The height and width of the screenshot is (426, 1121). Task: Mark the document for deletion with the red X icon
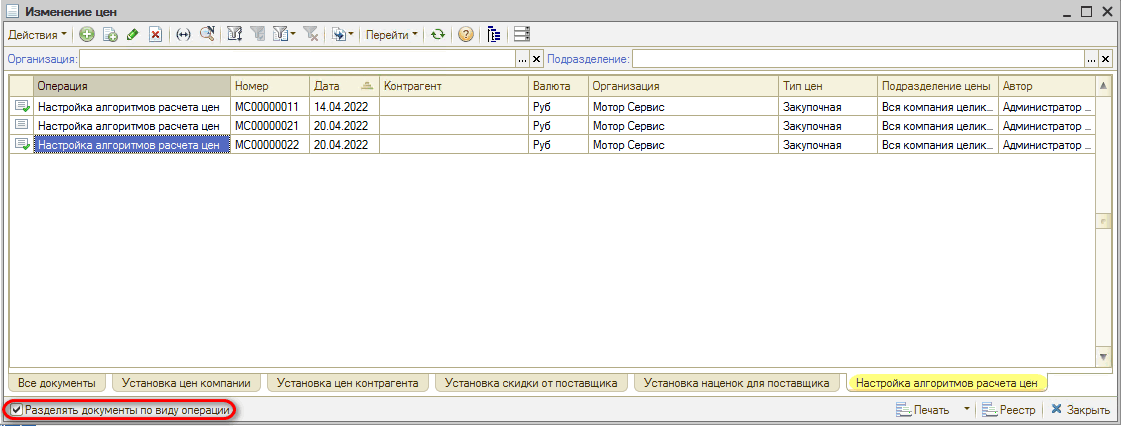(155, 34)
